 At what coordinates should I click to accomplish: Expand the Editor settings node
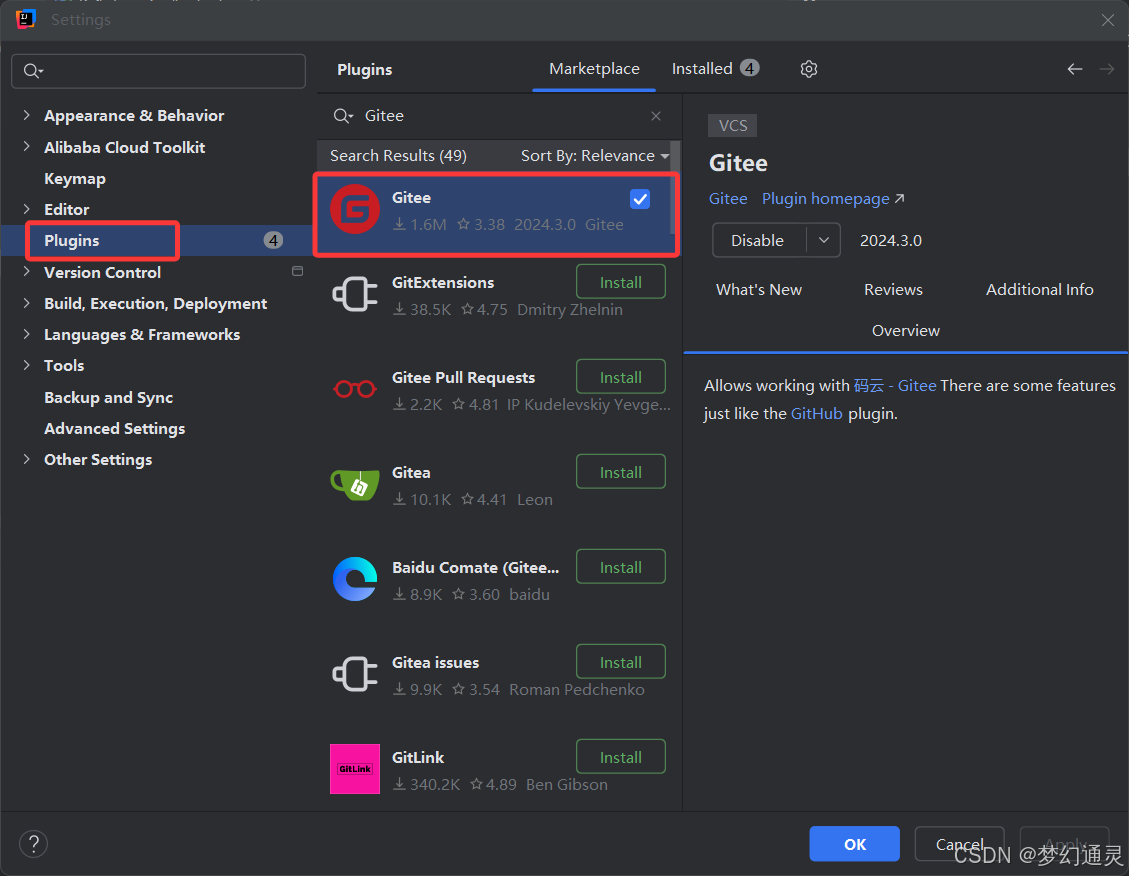tap(27, 209)
